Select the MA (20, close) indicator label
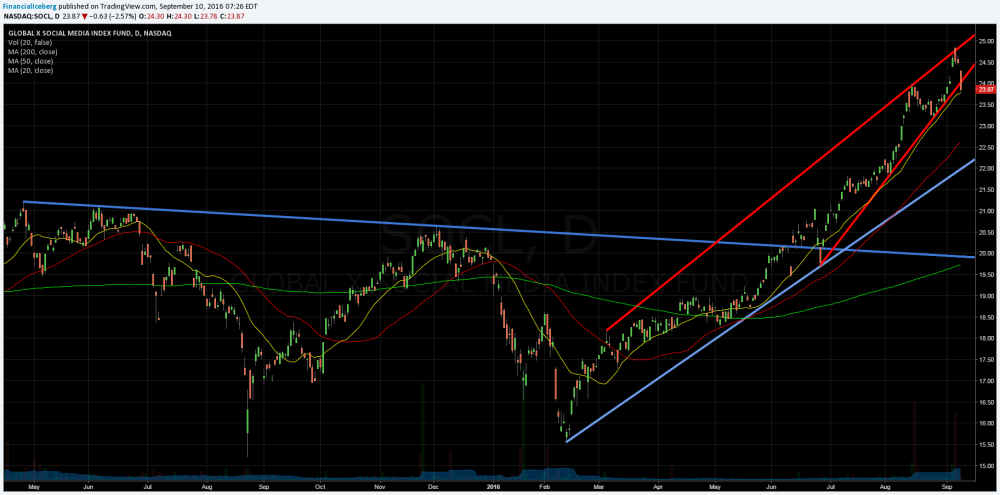The width and height of the screenshot is (1000, 495). coord(31,70)
